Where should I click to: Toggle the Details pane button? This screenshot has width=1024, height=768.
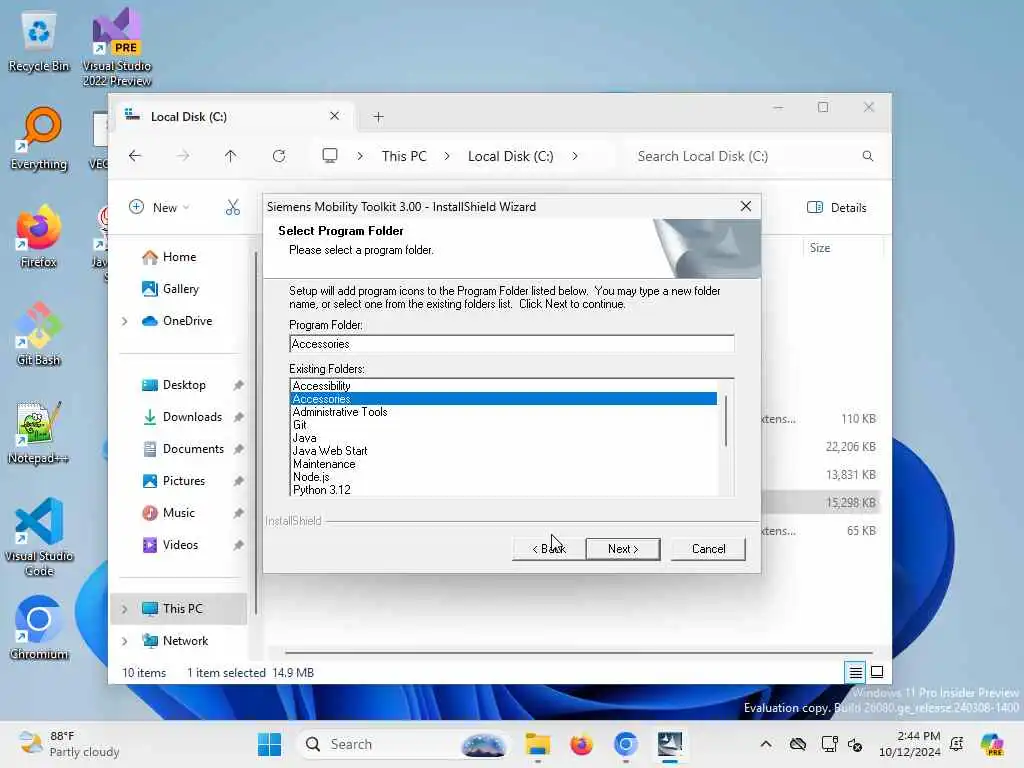click(837, 208)
